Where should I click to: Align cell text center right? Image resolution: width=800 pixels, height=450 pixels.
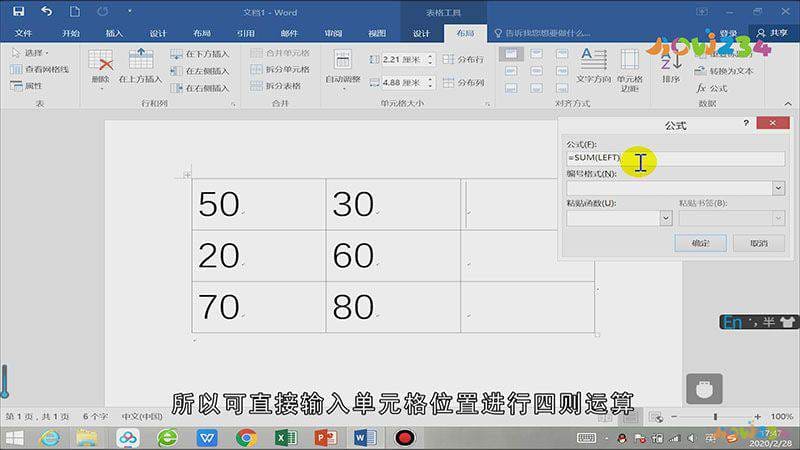click(562, 71)
